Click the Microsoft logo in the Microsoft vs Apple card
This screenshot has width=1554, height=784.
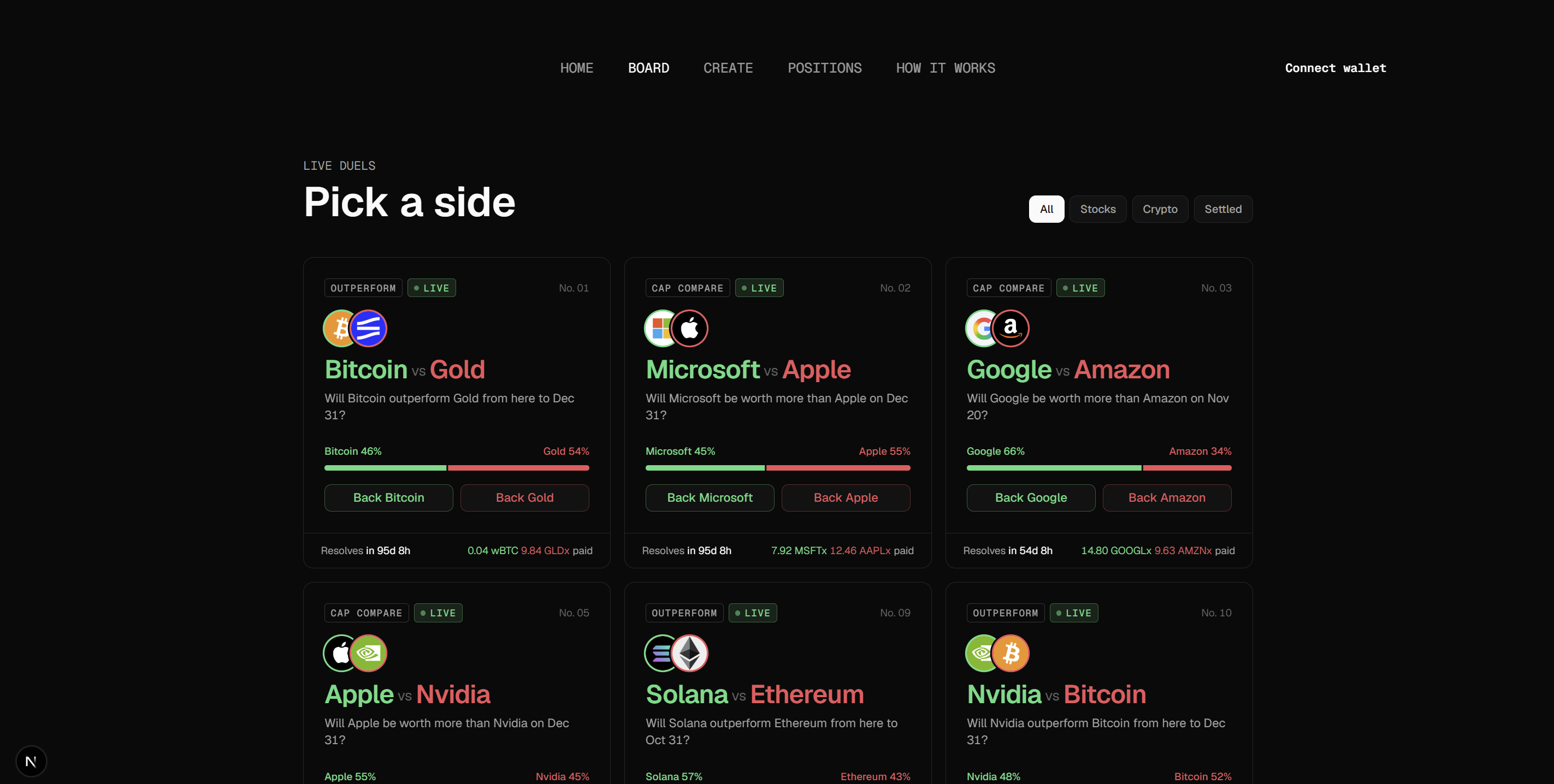click(x=661, y=329)
